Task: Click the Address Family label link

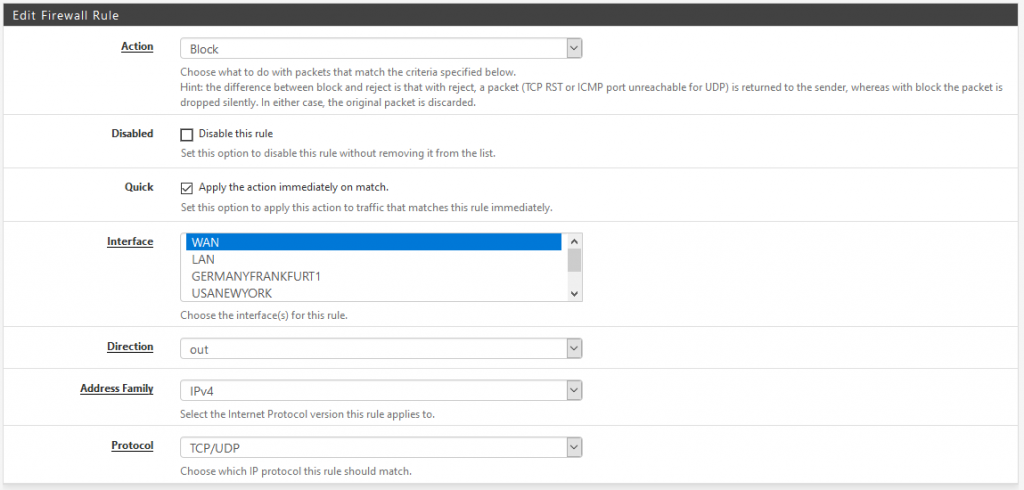Action: (x=117, y=389)
